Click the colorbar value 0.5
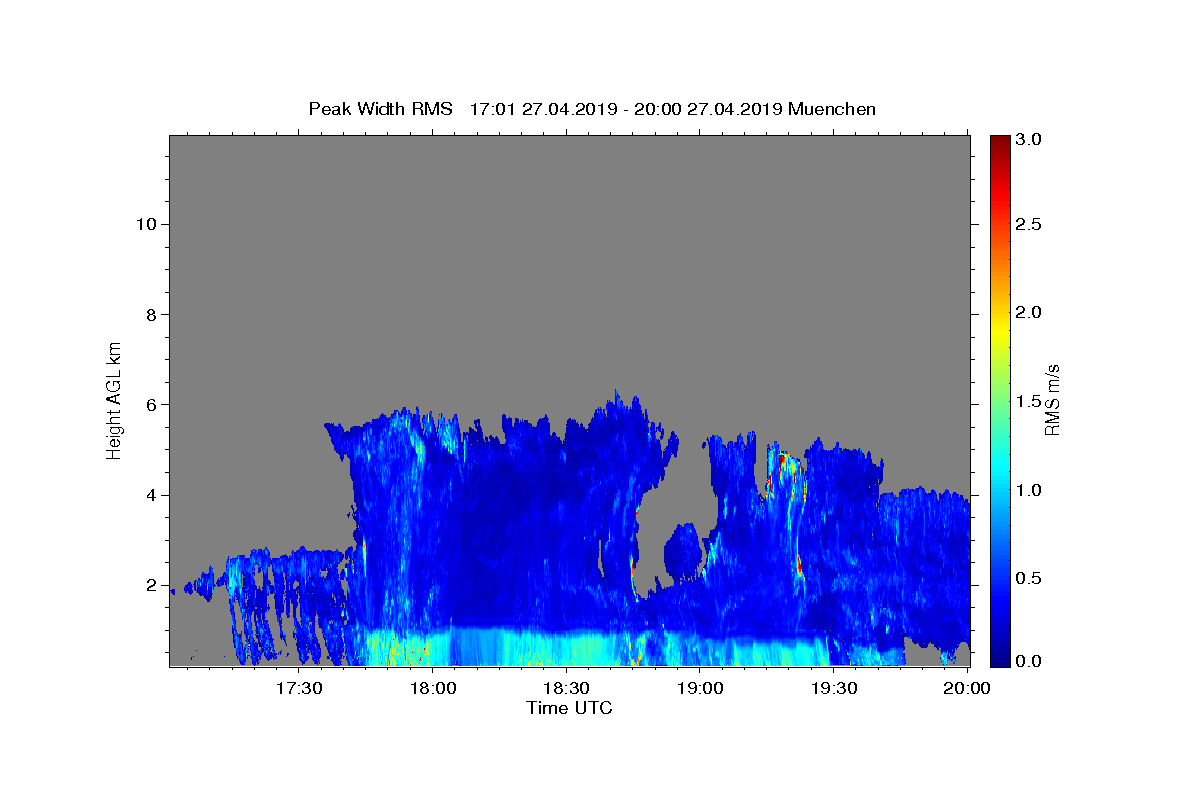This screenshot has width=1200, height=800. point(1030,578)
